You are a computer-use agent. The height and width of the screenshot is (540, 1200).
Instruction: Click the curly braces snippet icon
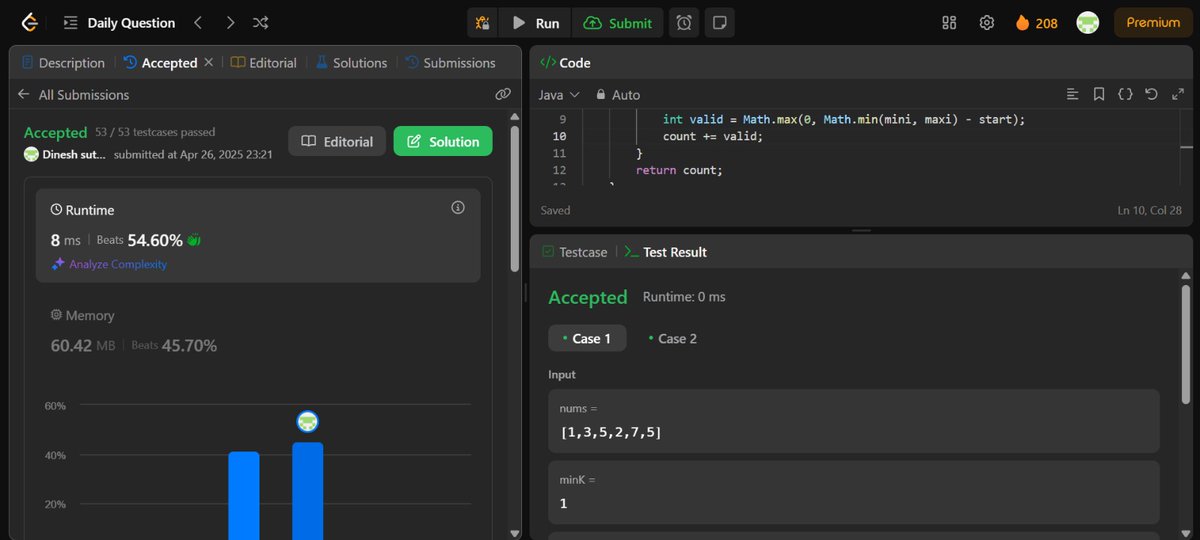click(1125, 94)
